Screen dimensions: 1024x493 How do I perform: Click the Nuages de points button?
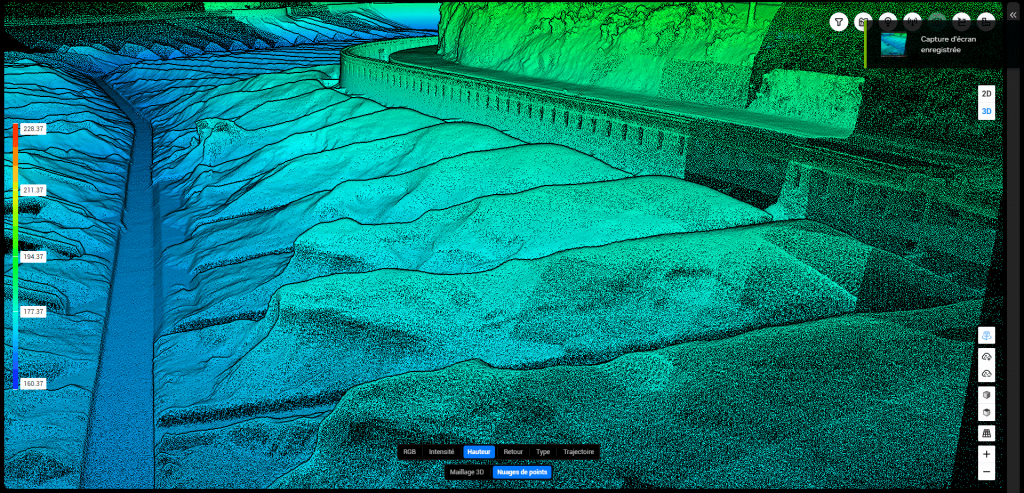[522, 471]
